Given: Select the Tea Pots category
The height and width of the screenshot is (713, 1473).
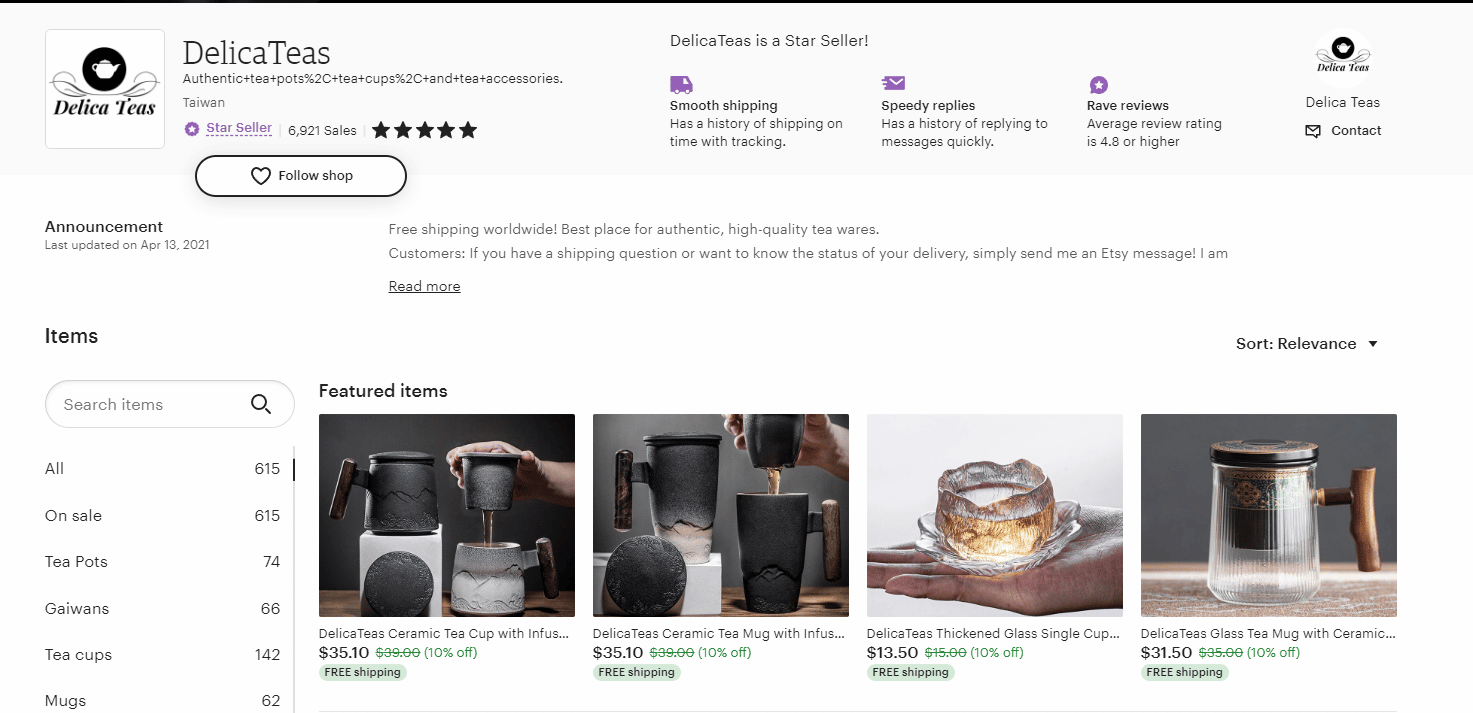Looking at the screenshot, I should coord(162,562).
